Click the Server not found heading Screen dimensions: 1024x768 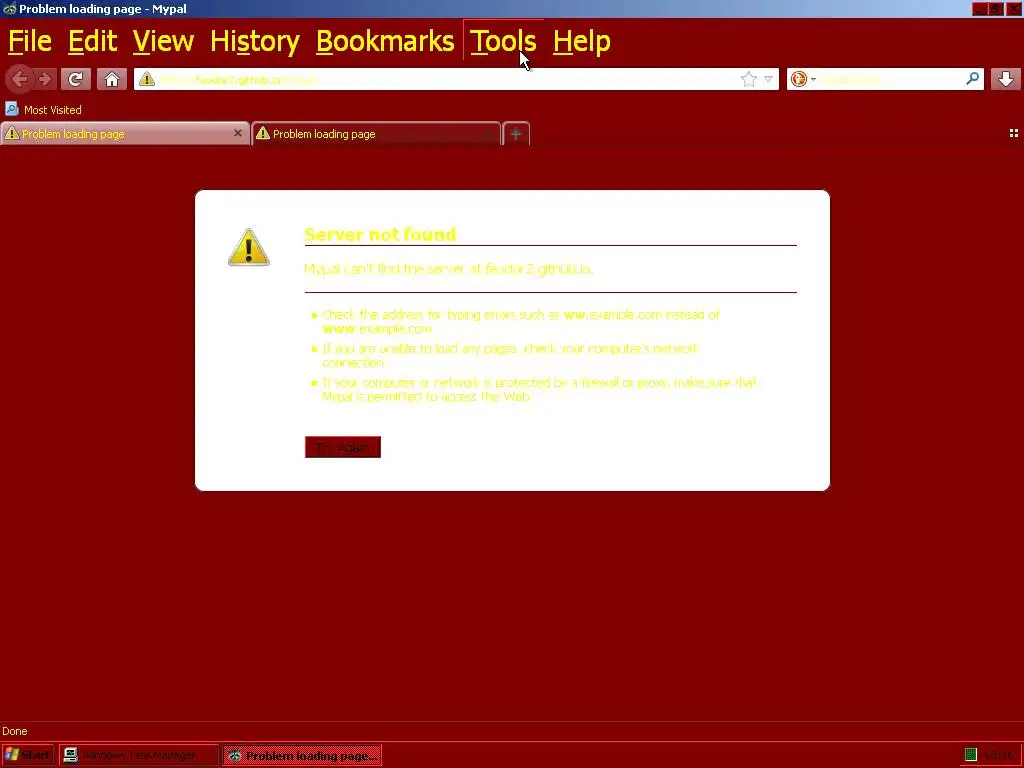tap(380, 234)
